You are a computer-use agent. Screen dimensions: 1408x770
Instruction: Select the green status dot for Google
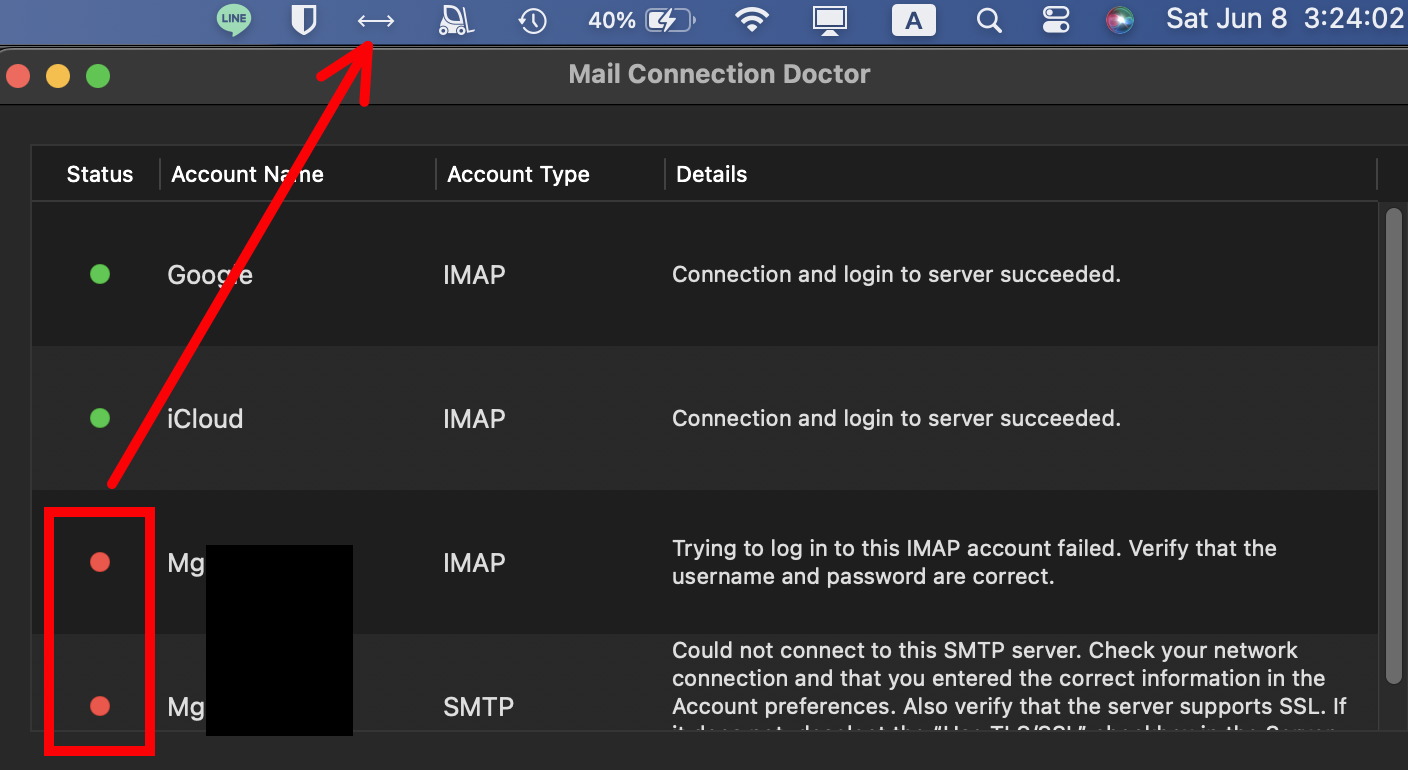pos(100,274)
